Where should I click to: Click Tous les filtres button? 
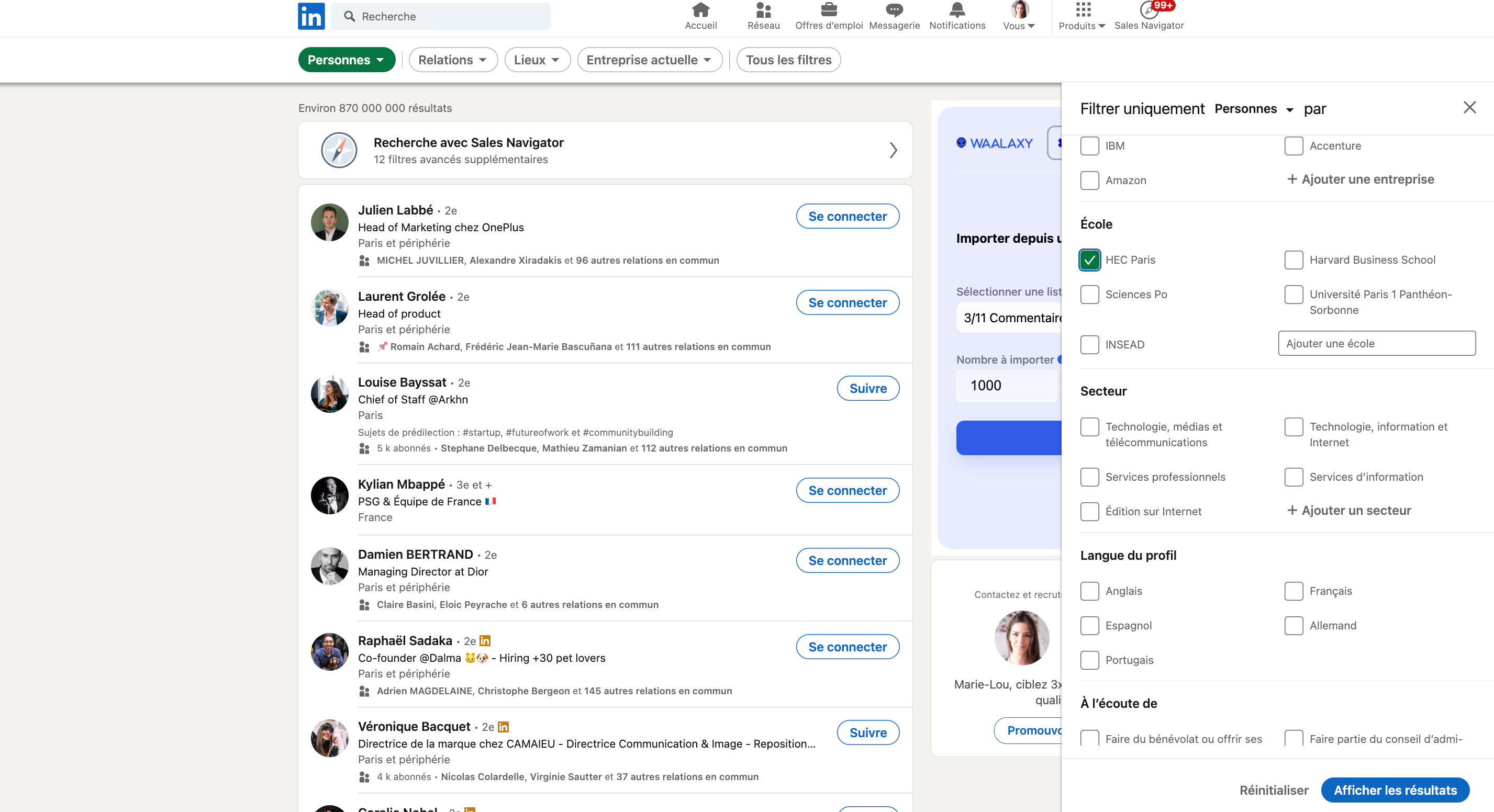pyautogui.click(x=788, y=60)
